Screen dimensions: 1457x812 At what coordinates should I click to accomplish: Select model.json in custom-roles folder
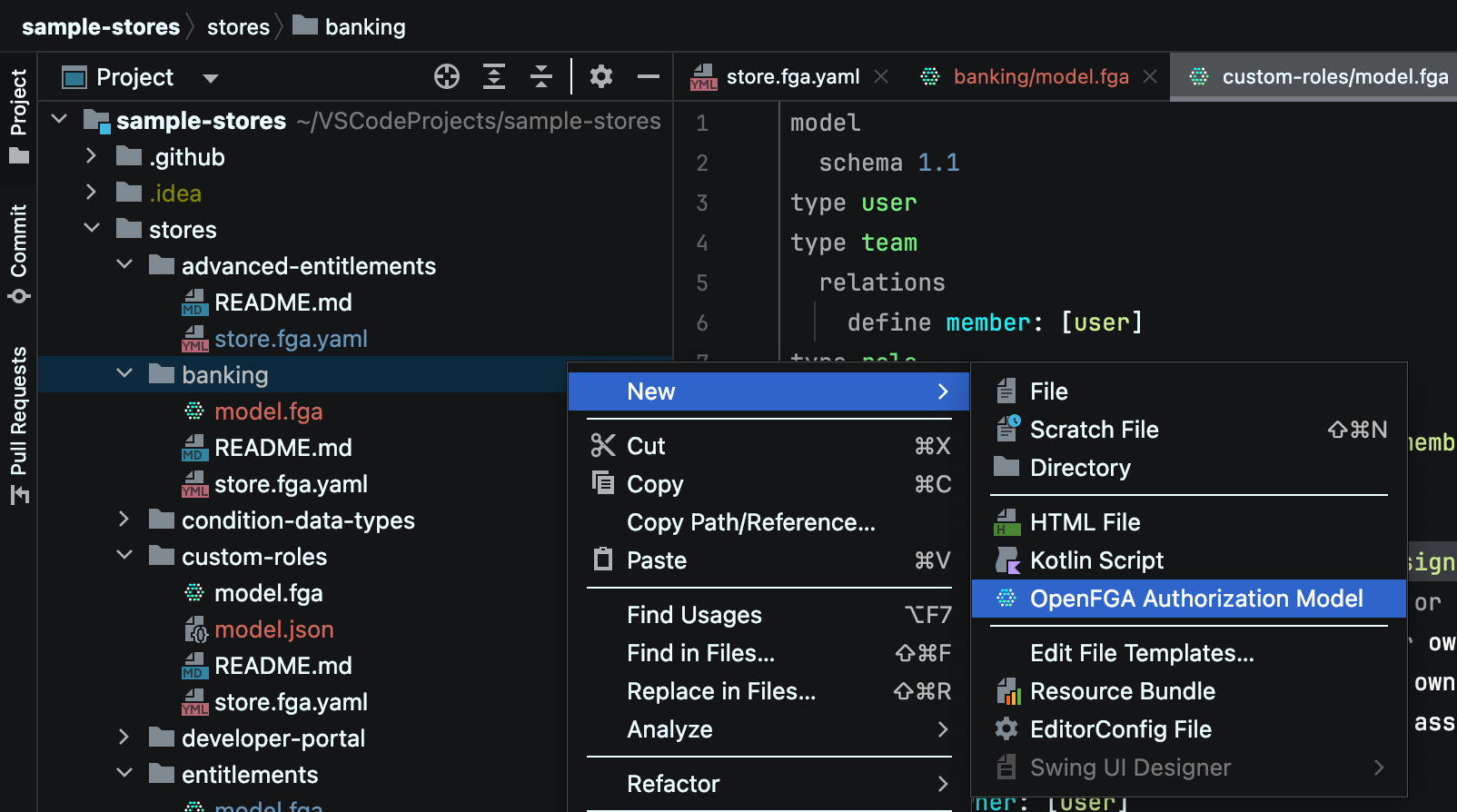[273, 629]
